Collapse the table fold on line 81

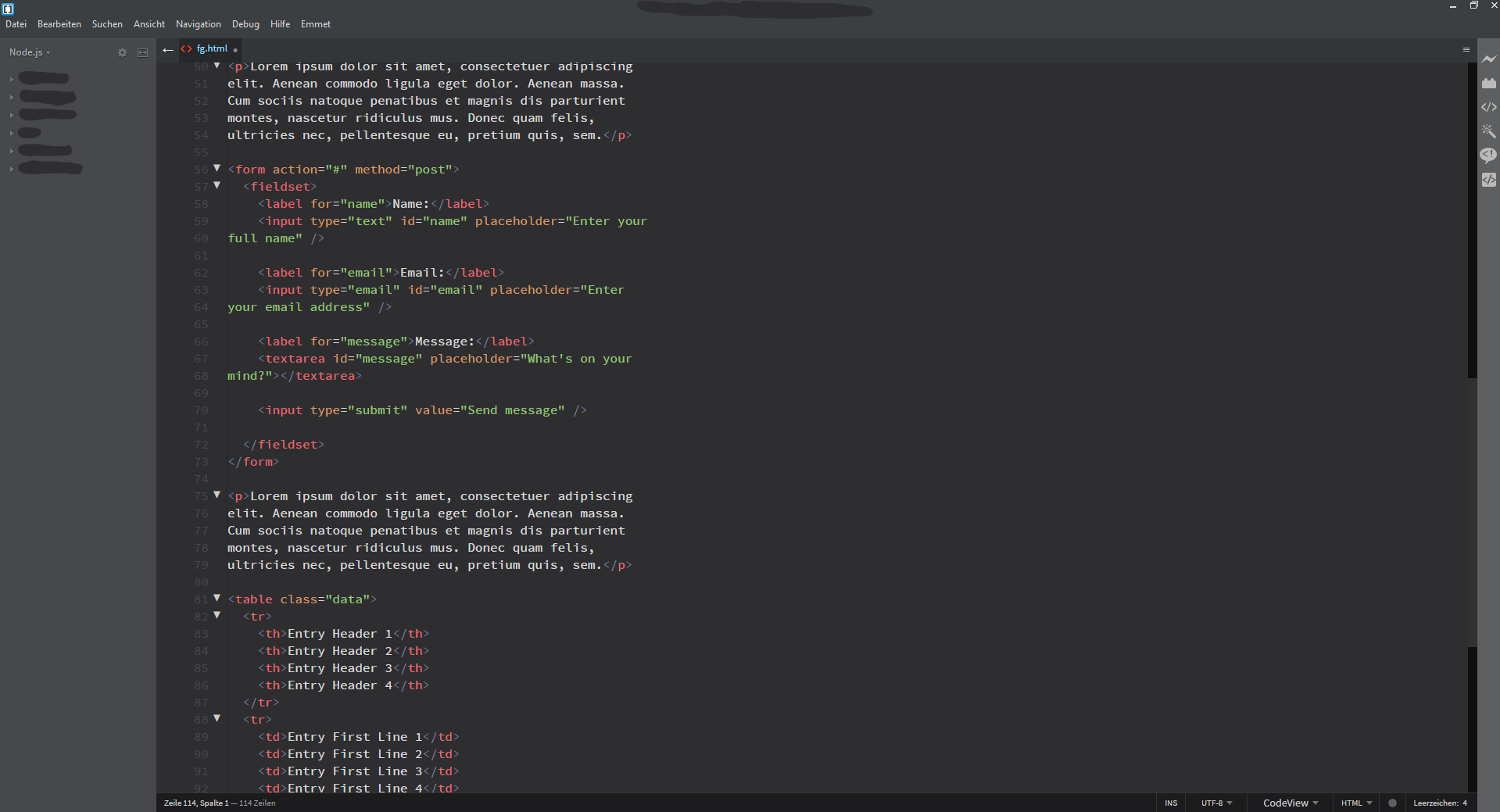[217, 598]
